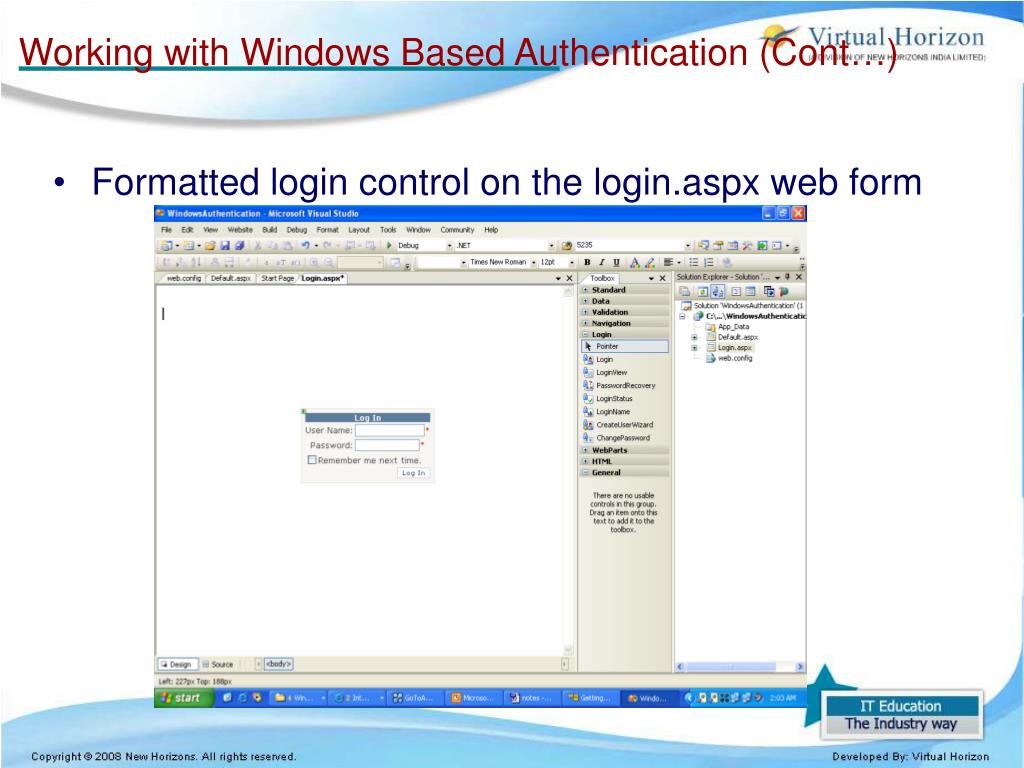
Task: Click the ASP.NET Configuration icon in Solution Explorer
Action: point(784,292)
